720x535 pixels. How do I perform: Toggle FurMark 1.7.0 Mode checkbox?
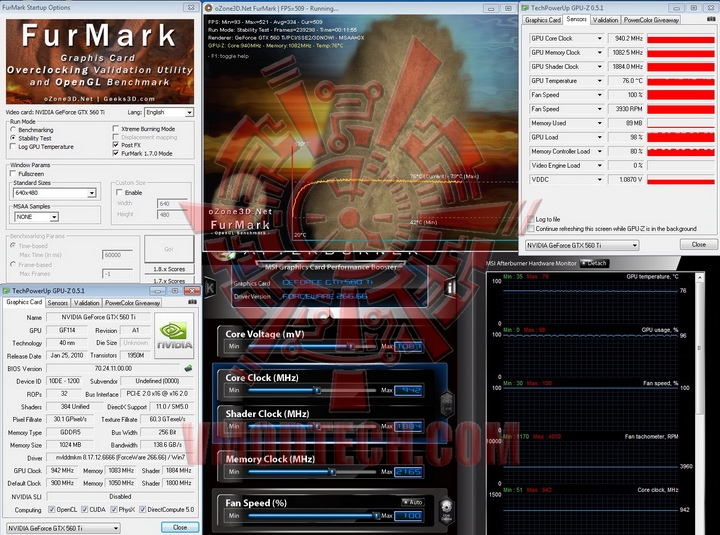click(116, 153)
